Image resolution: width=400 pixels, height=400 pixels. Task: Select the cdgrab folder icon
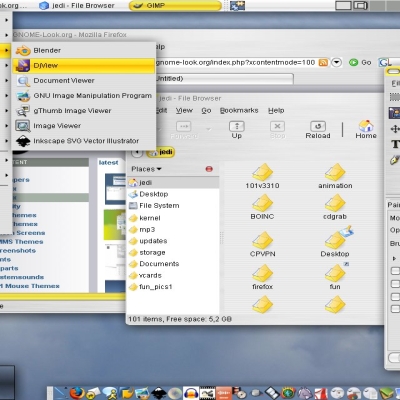click(335, 203)
